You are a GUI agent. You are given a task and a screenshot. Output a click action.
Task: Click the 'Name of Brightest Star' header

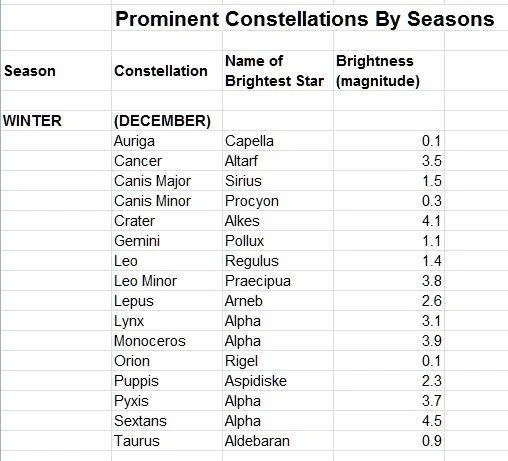click(278, 71)
